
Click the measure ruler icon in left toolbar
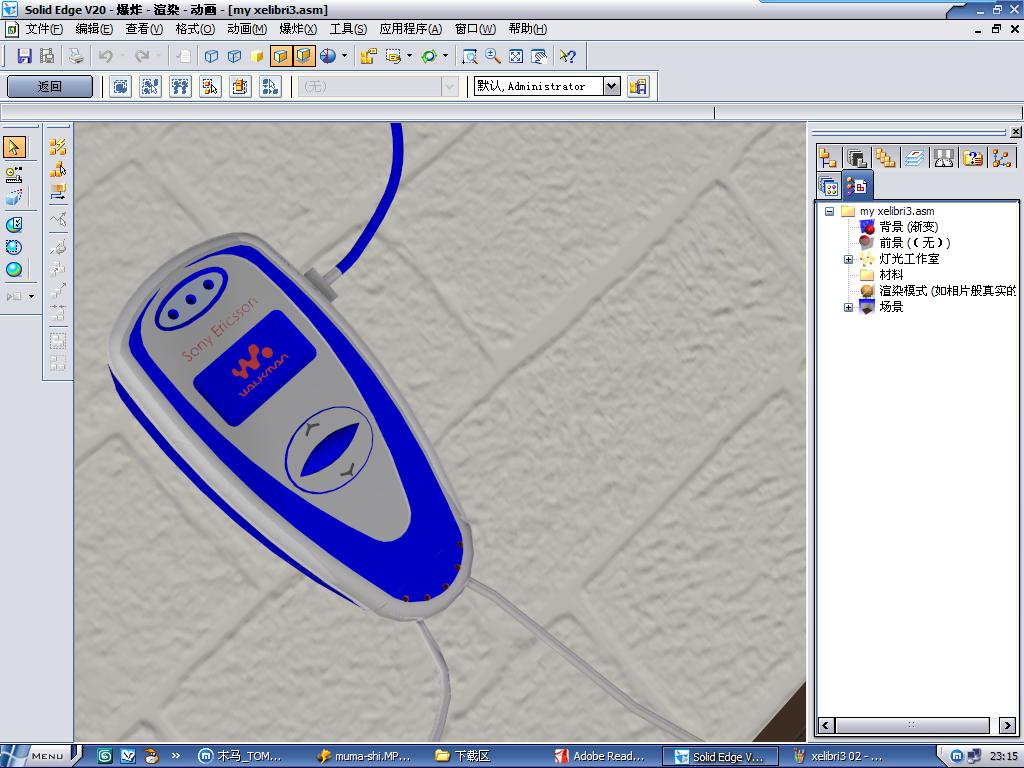point(14,174)
